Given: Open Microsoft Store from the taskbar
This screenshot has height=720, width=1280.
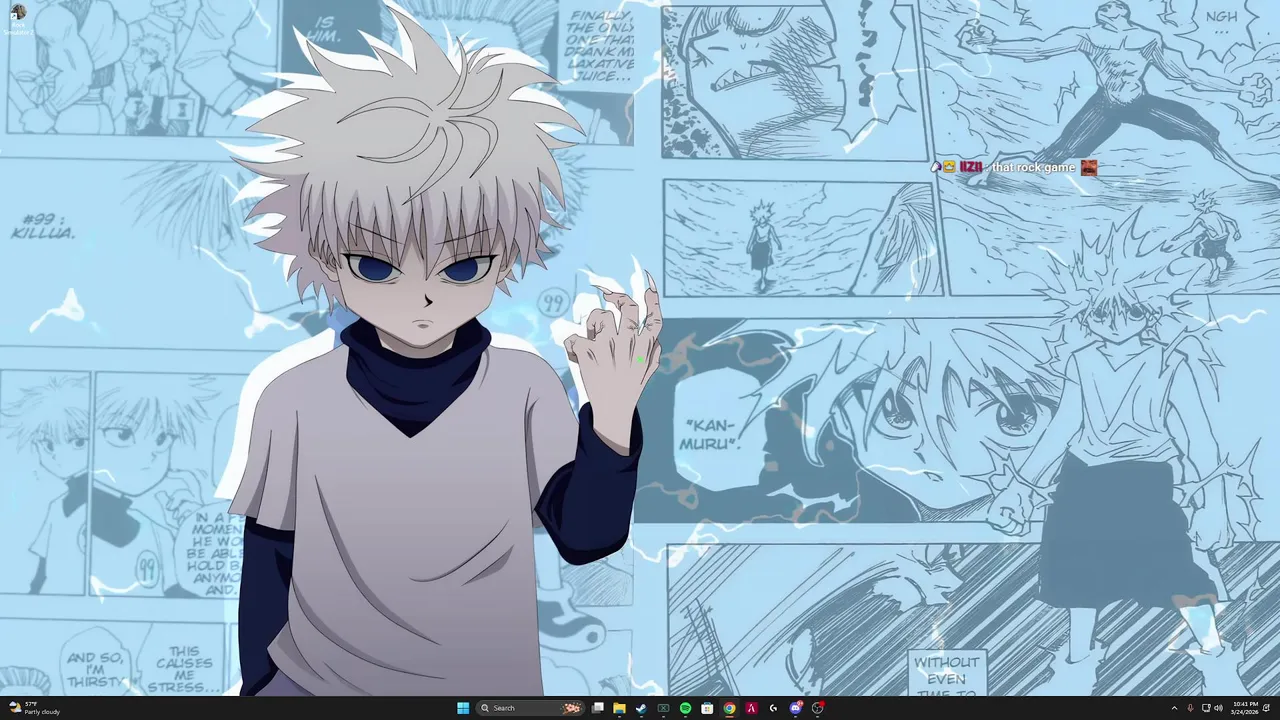Looking at the screenshot, I should (x=707, y=708).
